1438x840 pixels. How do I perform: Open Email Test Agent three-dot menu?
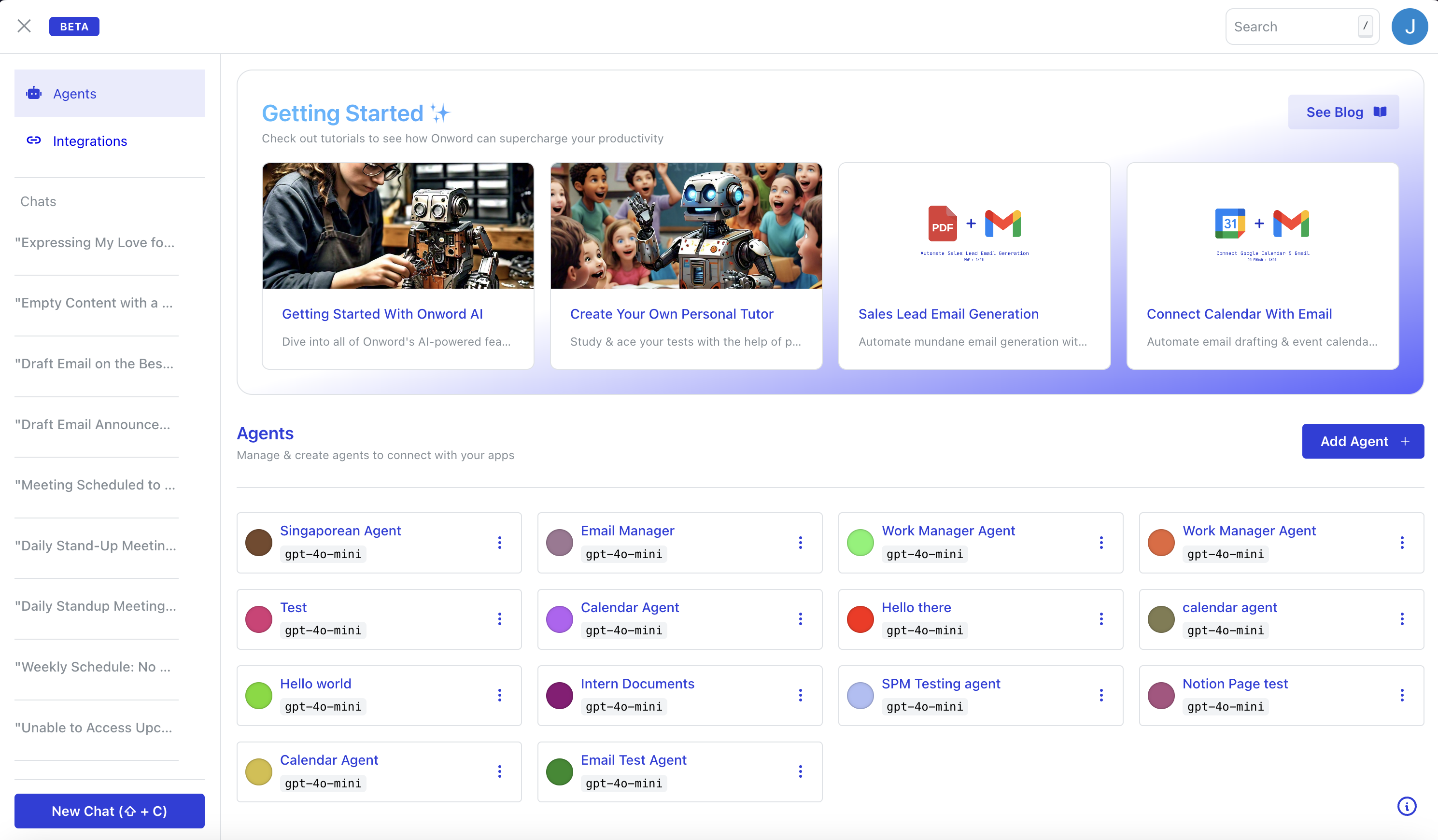(x=800, y=771)
